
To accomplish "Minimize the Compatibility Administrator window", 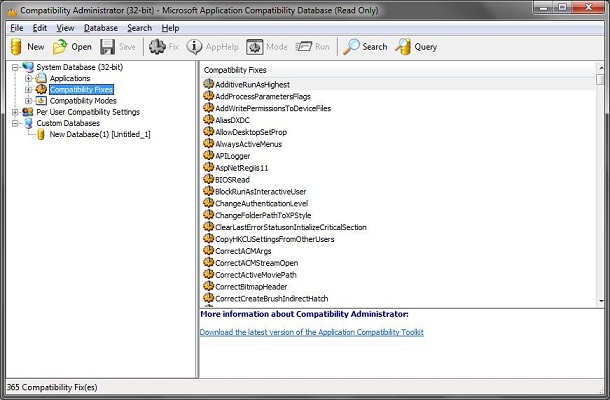I will tap(544, 8).
